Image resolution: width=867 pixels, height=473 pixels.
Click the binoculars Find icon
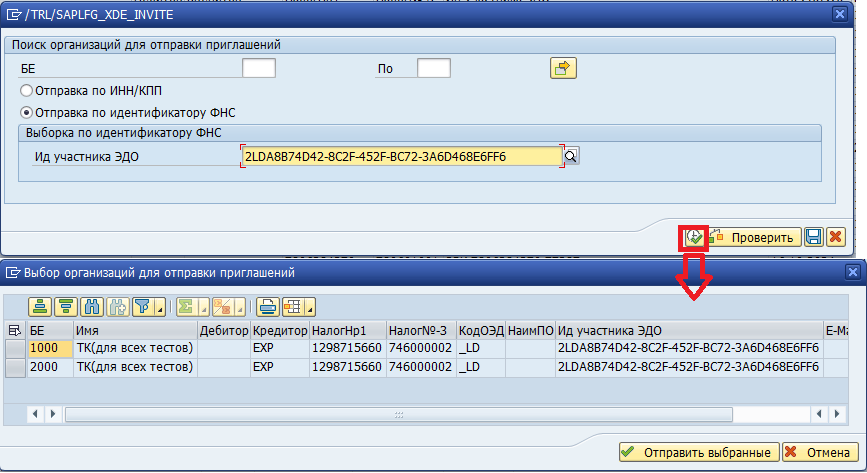(x=93, y=306)
